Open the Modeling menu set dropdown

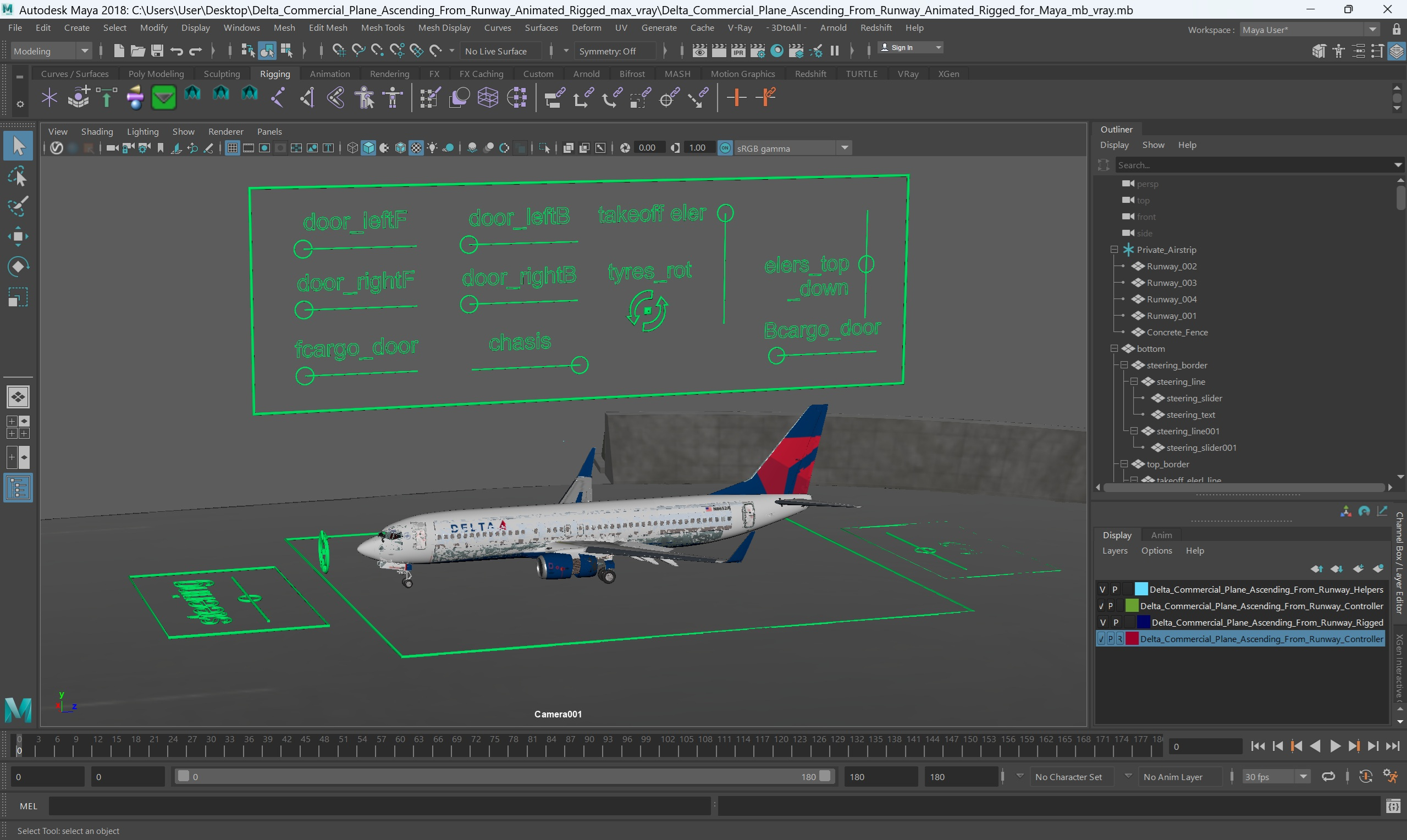(x=51, y=51)
